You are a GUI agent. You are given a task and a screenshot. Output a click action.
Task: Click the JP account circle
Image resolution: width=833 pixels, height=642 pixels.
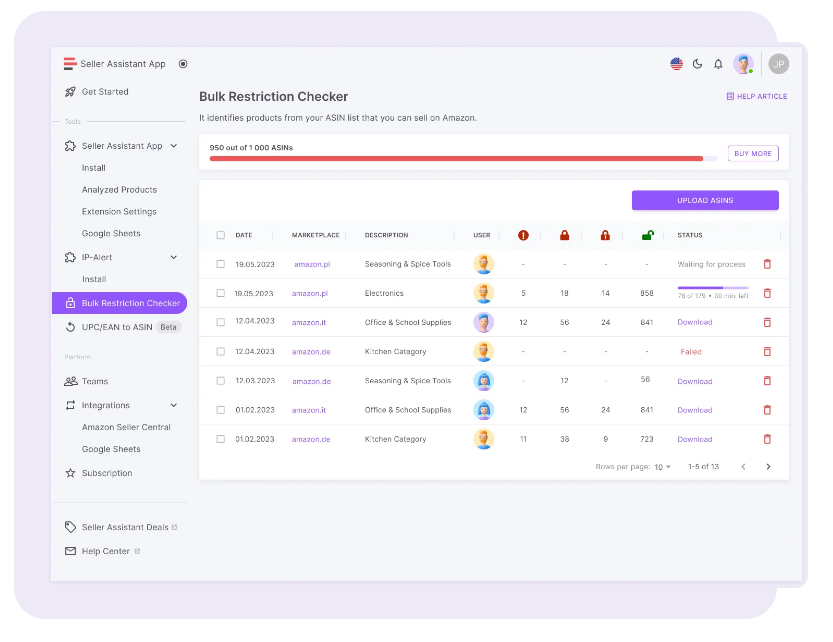[x=777, y=63]
